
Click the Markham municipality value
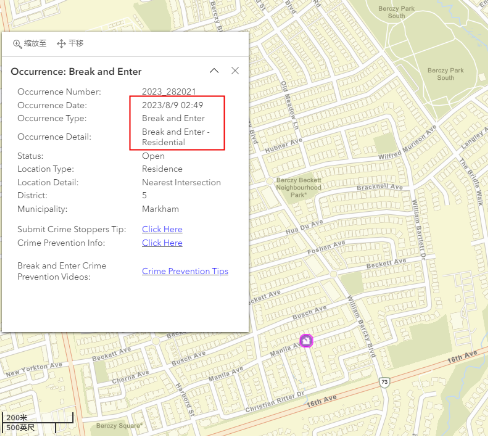coord(160,209)
